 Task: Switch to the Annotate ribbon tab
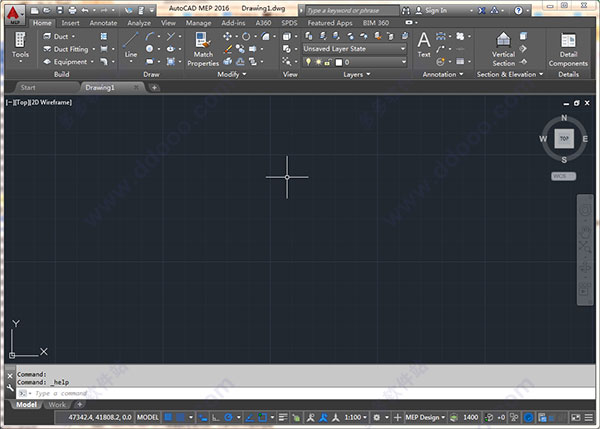tap(103, 22)
